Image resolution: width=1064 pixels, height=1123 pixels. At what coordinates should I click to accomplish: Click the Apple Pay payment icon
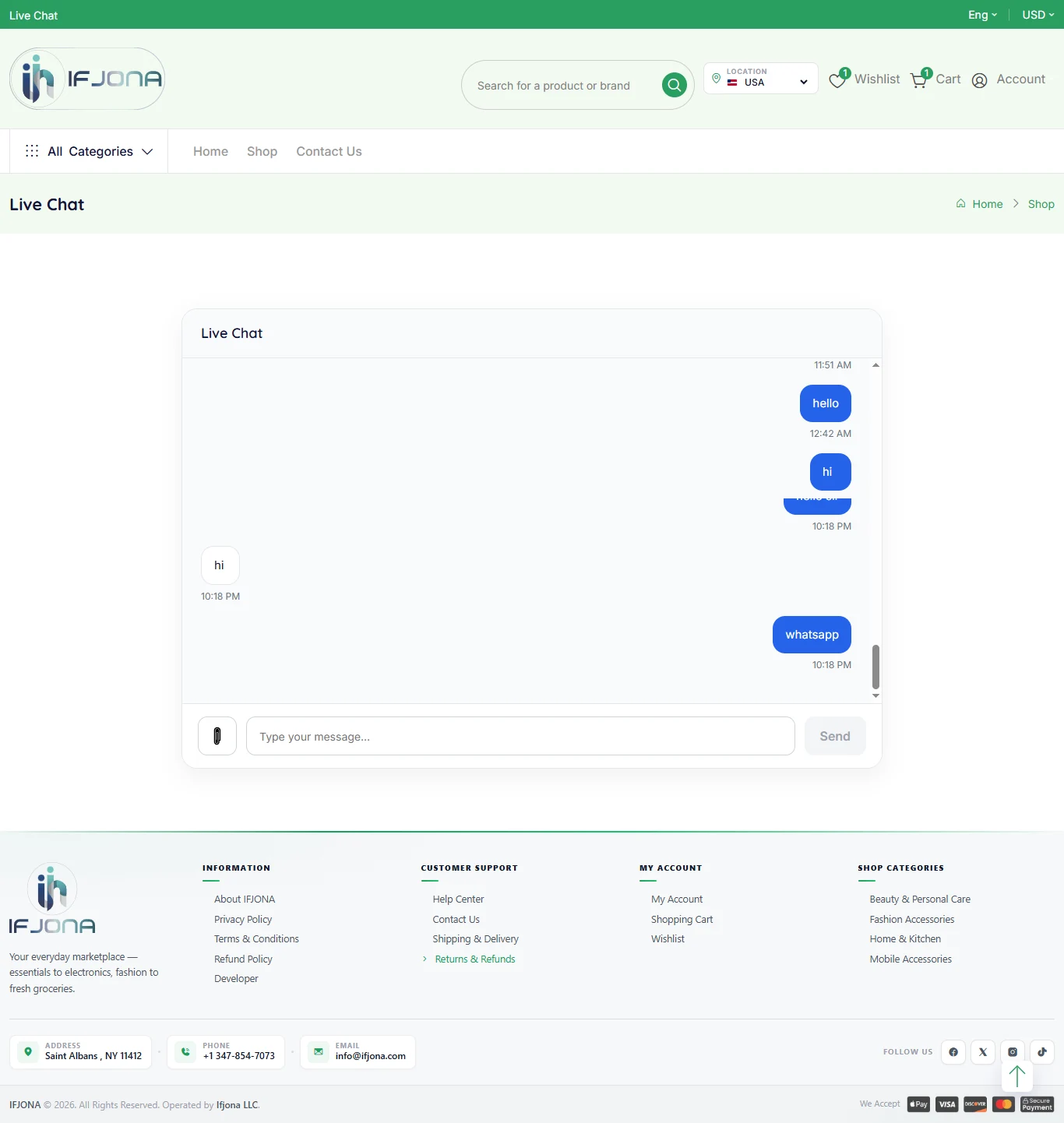[x=918, y=1104]
